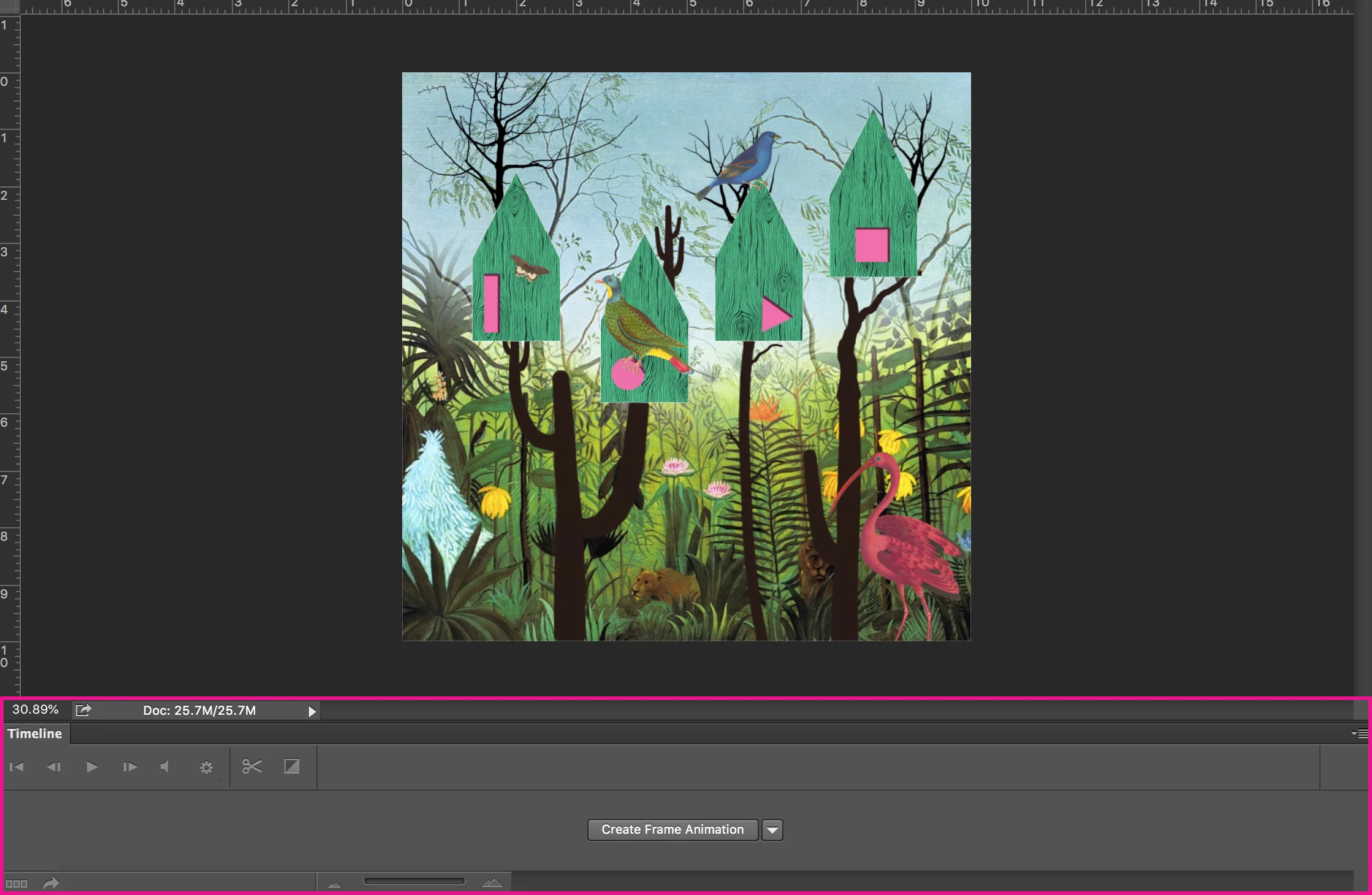Expand the document info arrow after Doc size
This screenshot has height=895, width=1372.
pos(312,711)
